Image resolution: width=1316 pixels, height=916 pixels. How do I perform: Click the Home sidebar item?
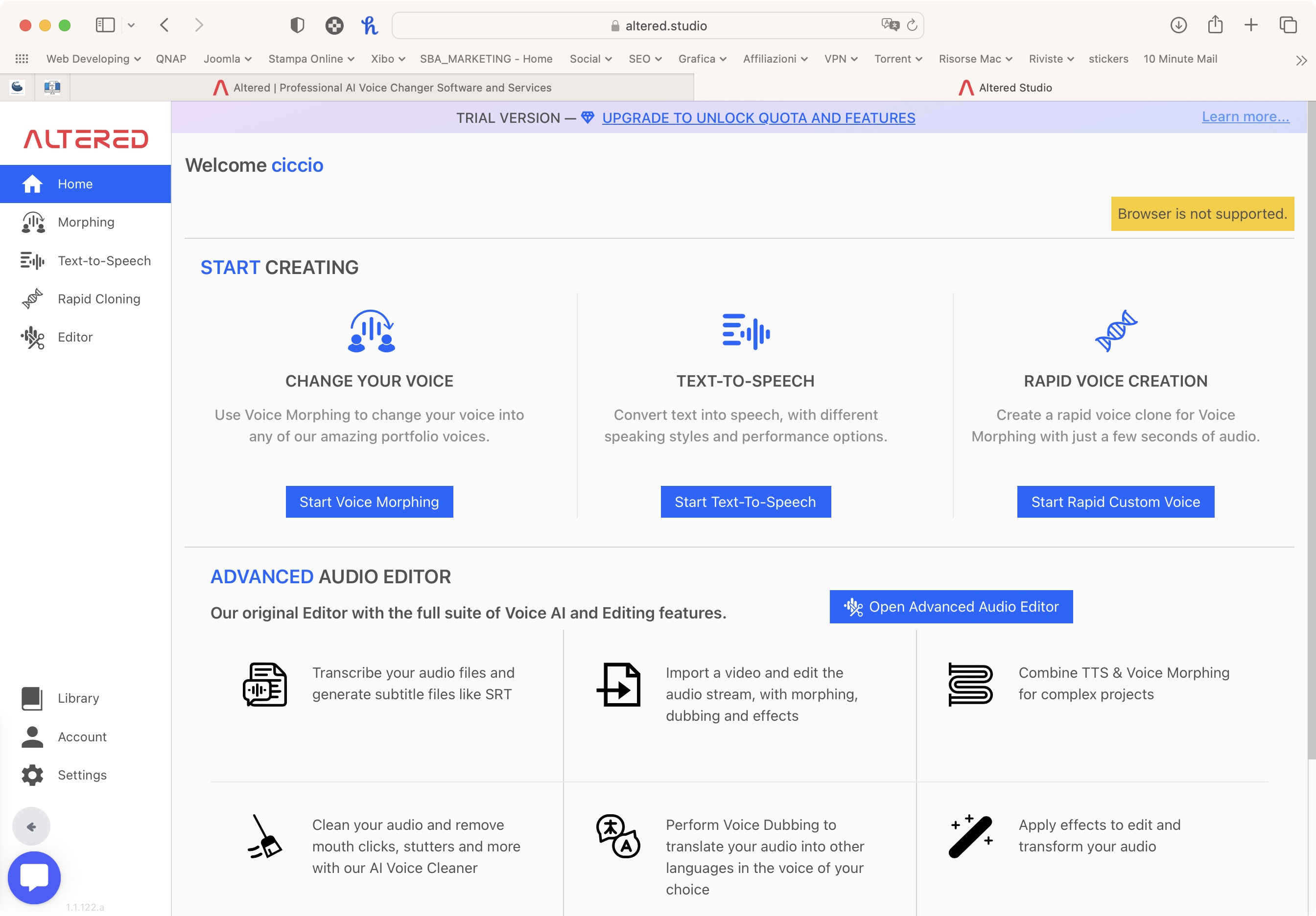[x=85, y=184]
